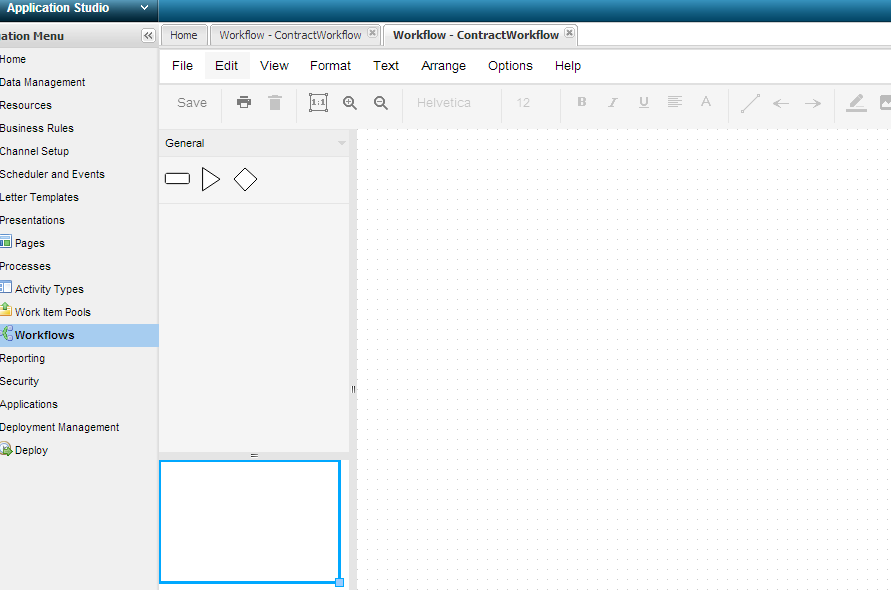Viewport: 891px width, 590px height.
Task: Zoom in with magnifier plus icon
Action: (x=349, y=103)
